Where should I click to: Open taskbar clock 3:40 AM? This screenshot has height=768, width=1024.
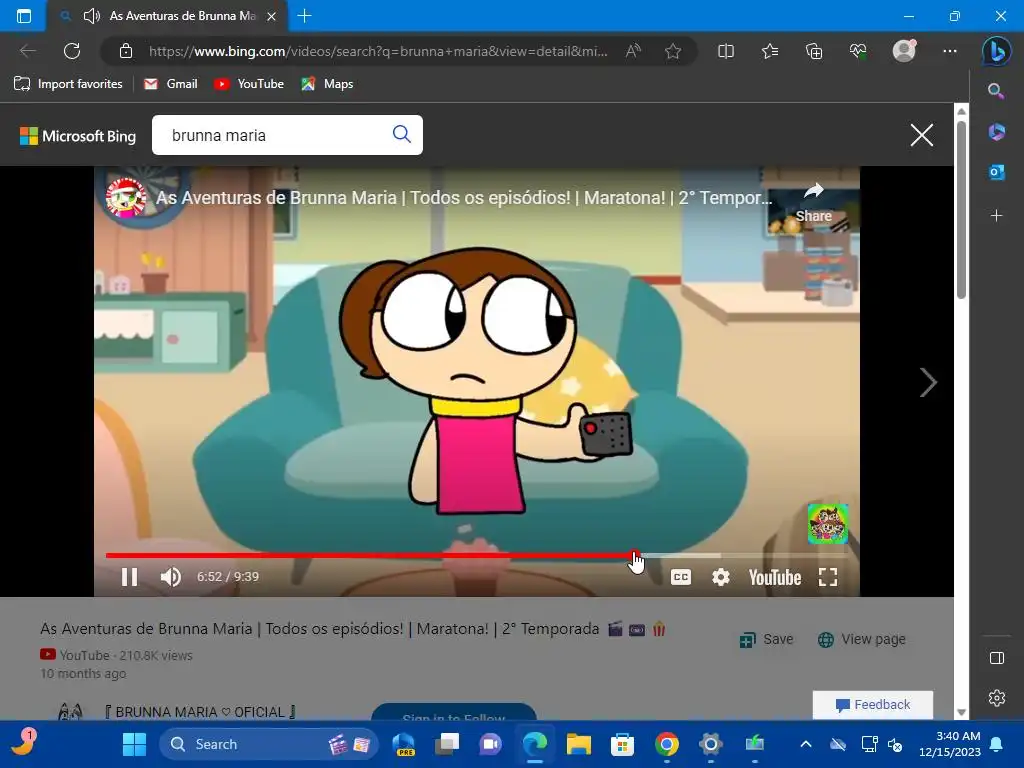(950, 744)
